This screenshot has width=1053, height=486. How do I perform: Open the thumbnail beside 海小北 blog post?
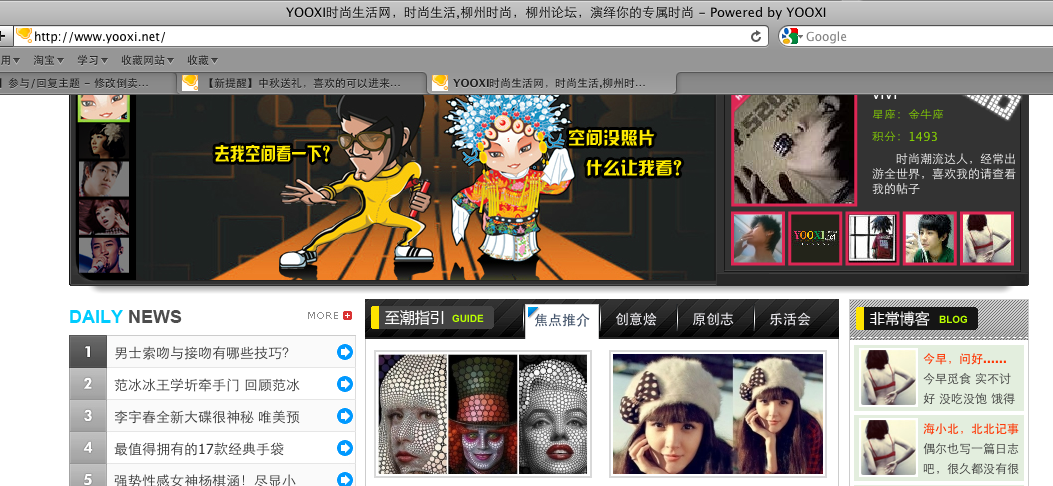pos(889,447)
